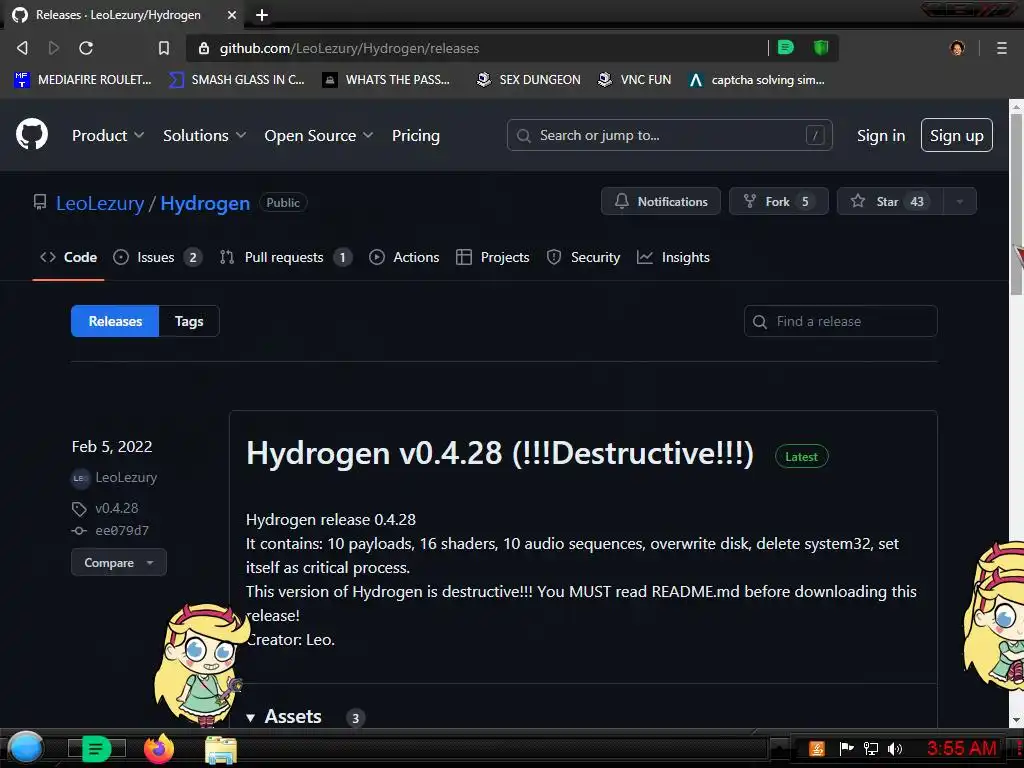Click the Latest release badge
The image size is (1024, 768).
click(801, 456)
